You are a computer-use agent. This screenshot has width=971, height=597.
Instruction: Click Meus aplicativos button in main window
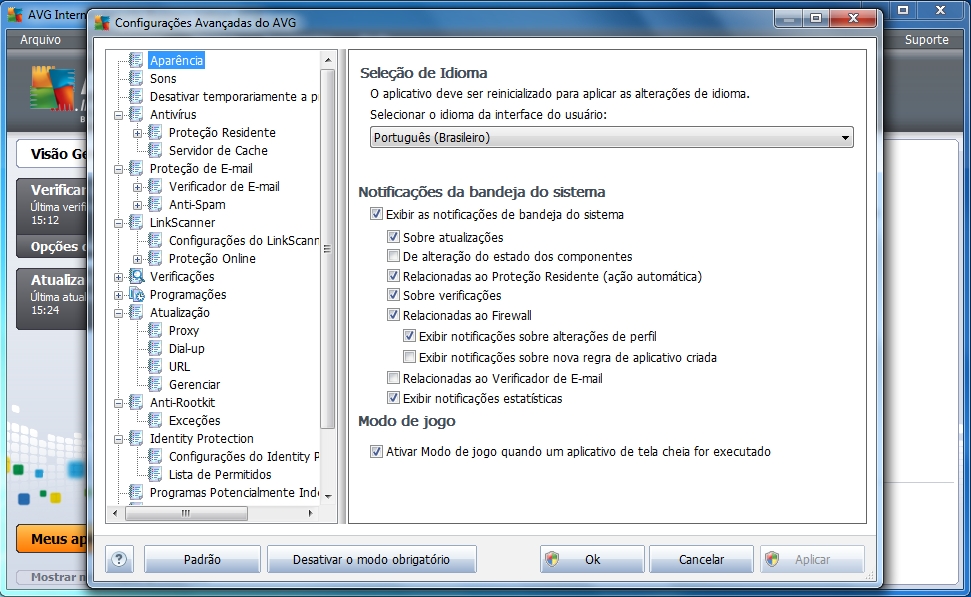[53, 539]
